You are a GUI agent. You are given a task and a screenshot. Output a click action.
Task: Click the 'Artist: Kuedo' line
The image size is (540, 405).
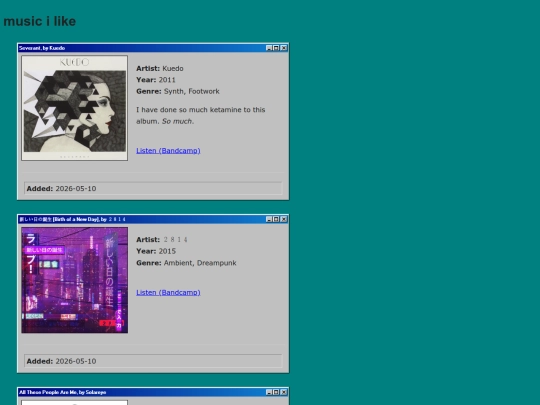(x=160, y=69)
